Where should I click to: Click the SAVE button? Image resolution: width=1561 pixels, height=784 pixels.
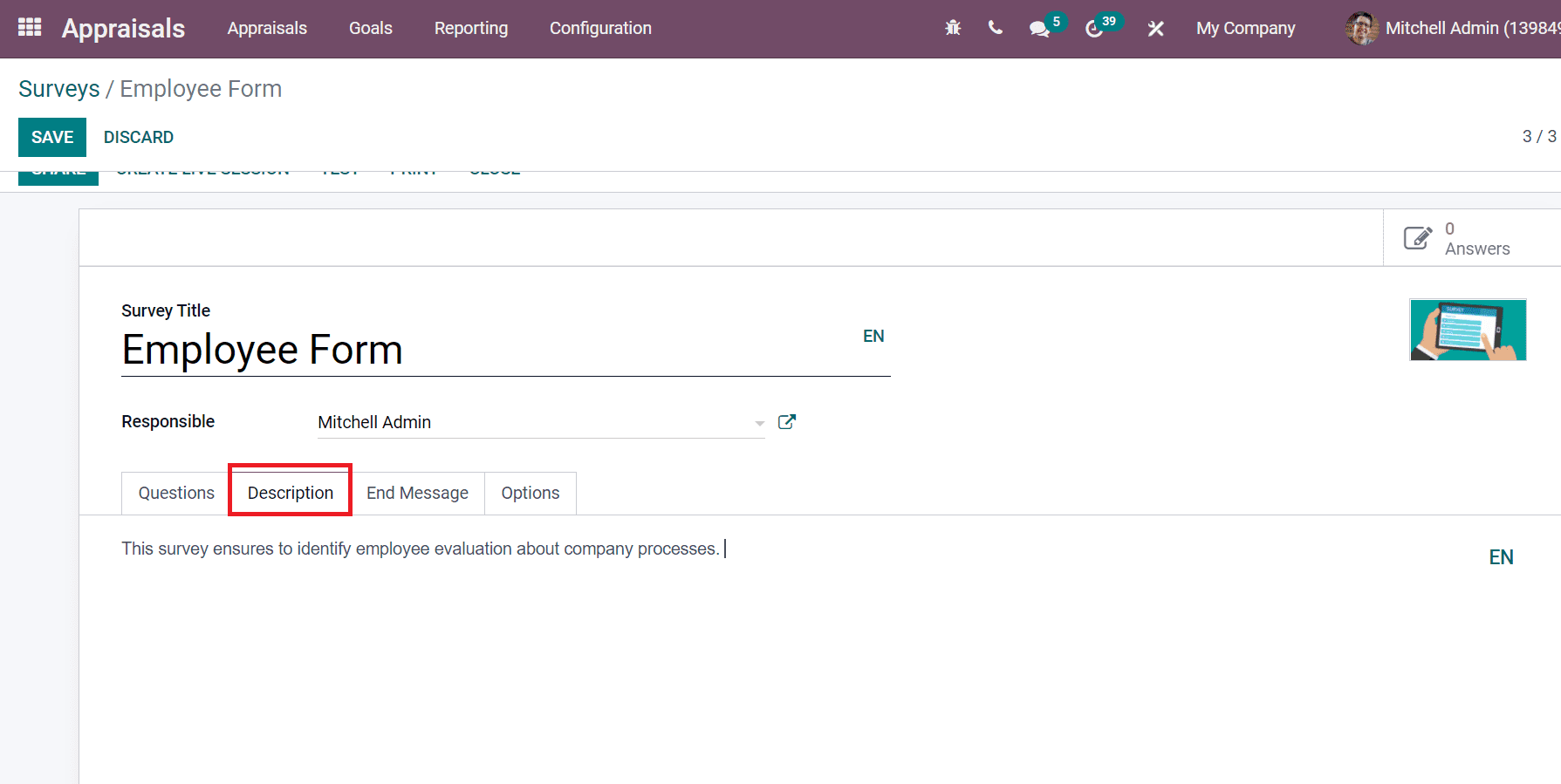pos(52,137)
